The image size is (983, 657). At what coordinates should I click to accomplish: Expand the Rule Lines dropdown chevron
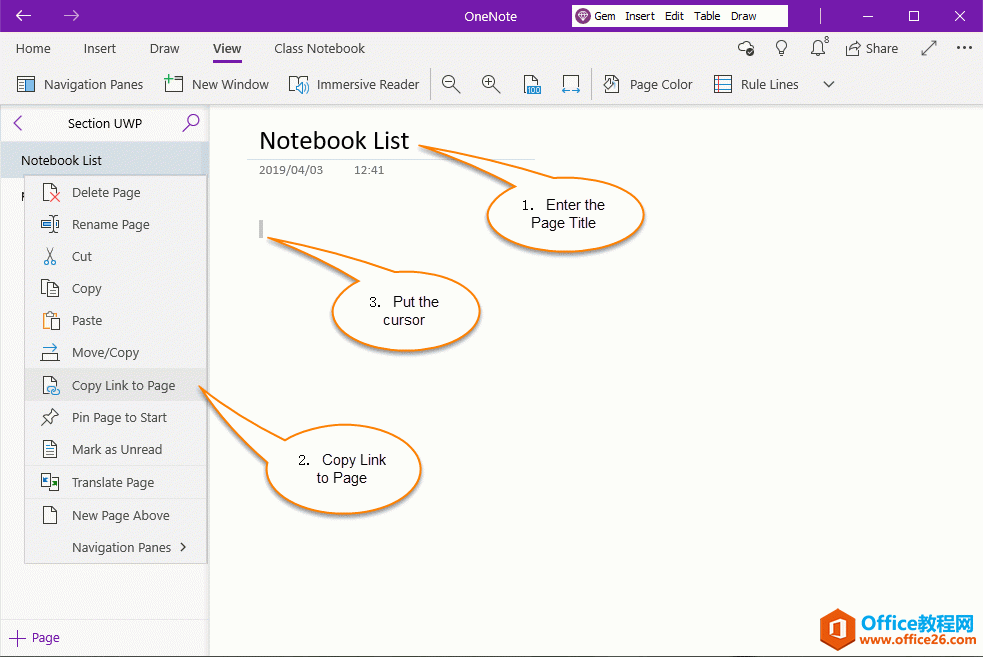(x=827, y=84)
